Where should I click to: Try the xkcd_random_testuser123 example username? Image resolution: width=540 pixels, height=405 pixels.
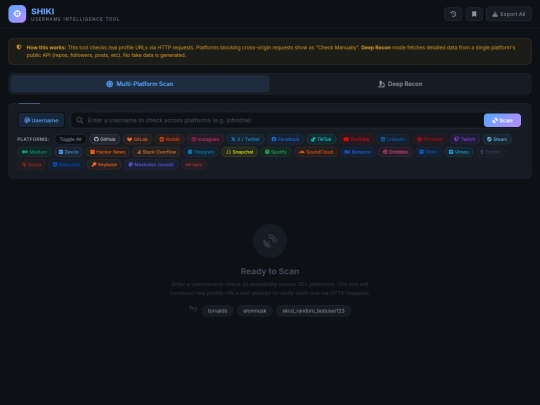(313, 311)
